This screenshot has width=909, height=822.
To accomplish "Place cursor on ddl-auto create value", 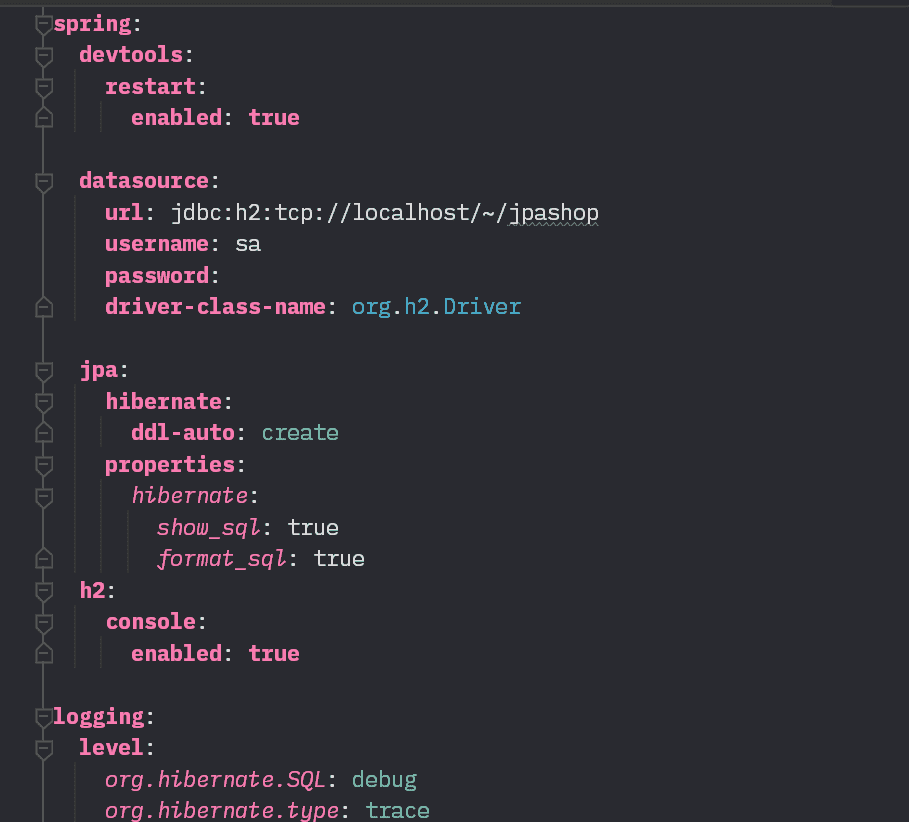I will 300,433.
